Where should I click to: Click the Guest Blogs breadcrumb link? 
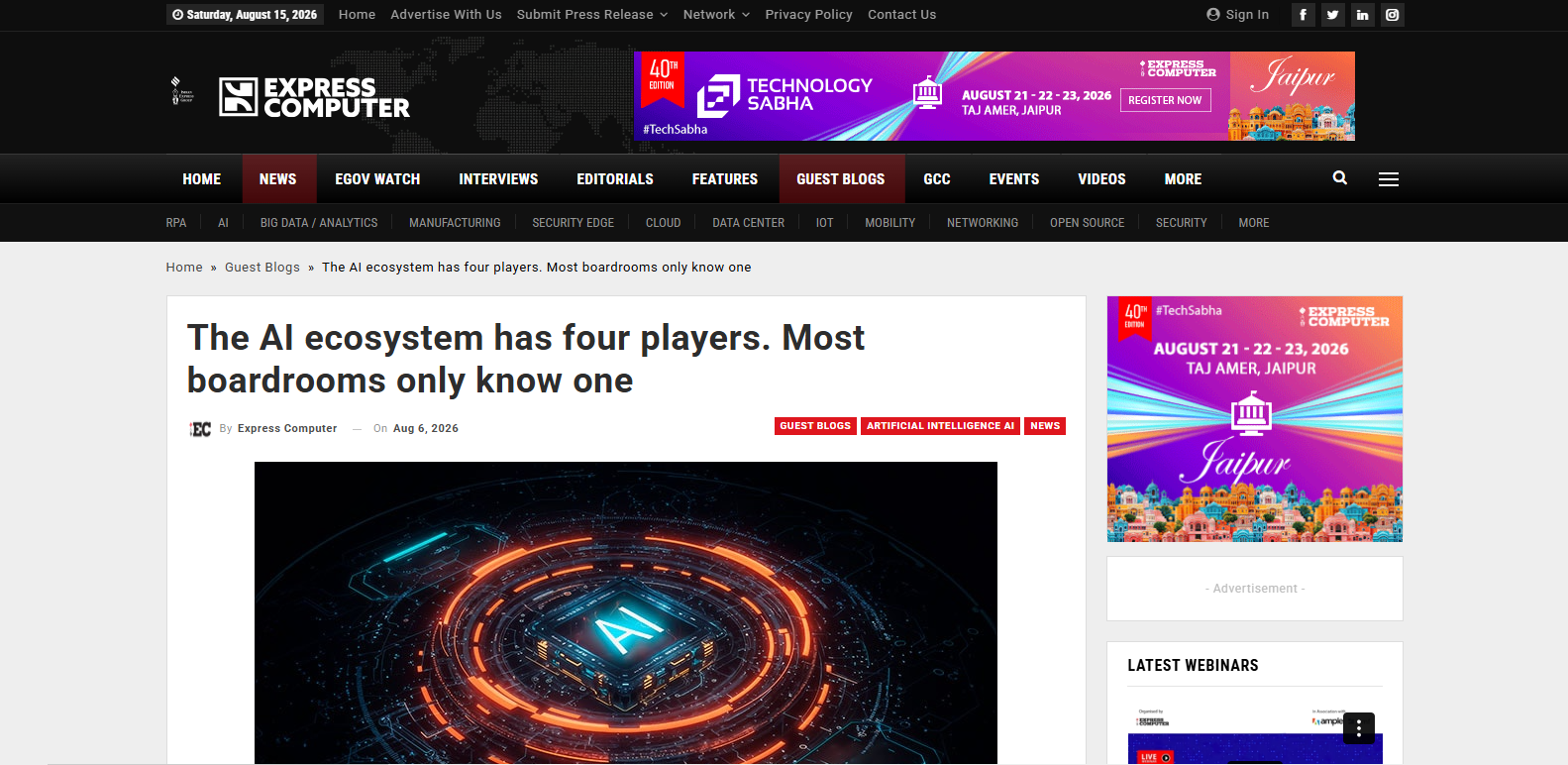coord(262,268)
